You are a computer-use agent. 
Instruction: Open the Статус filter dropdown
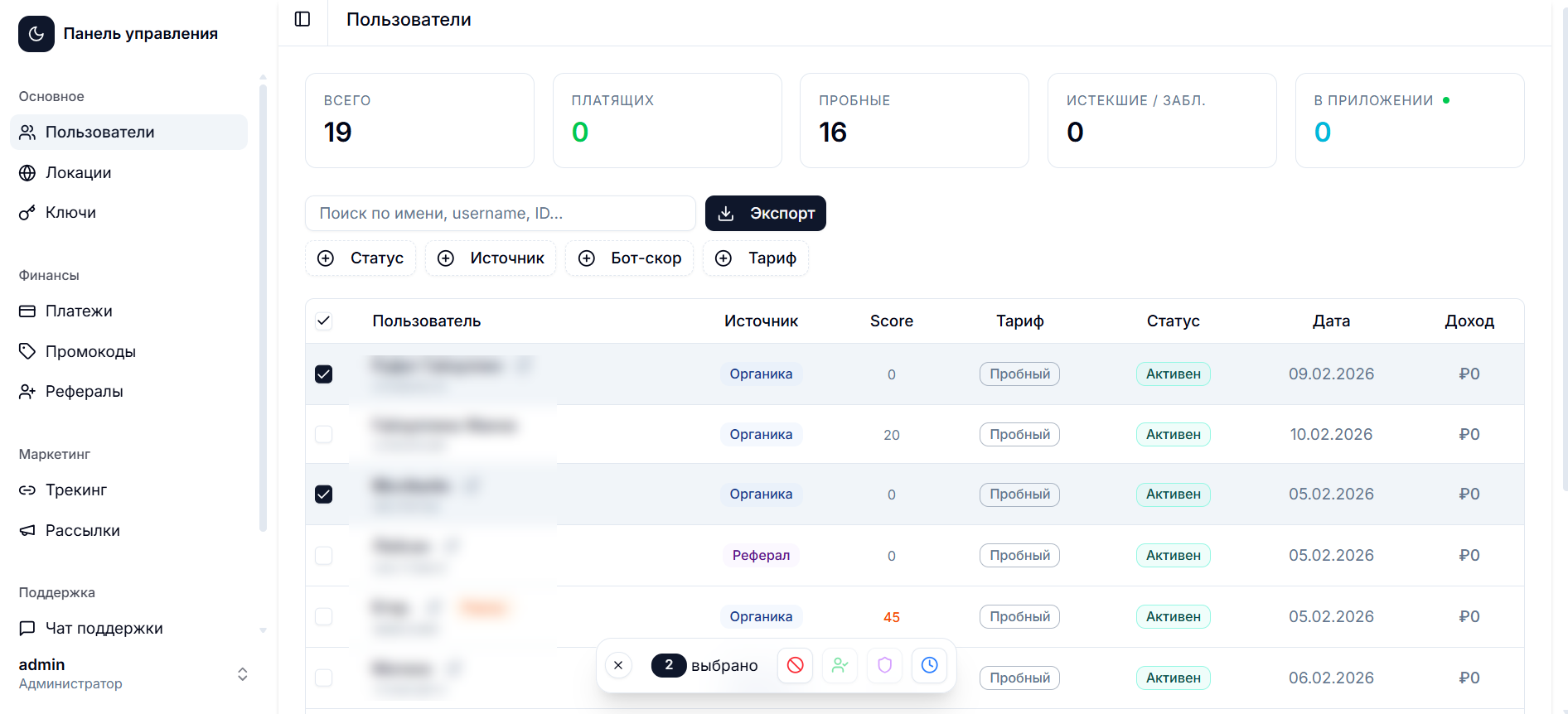point(361,258)
